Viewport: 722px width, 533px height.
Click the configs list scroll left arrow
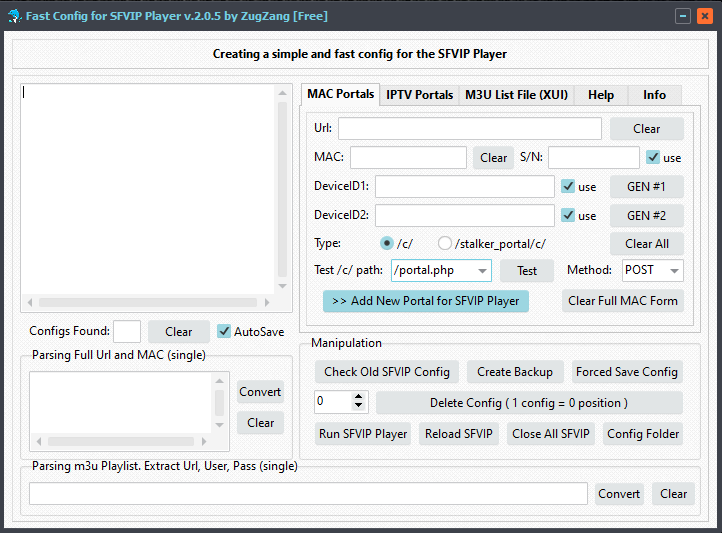(x=30, y=302)
